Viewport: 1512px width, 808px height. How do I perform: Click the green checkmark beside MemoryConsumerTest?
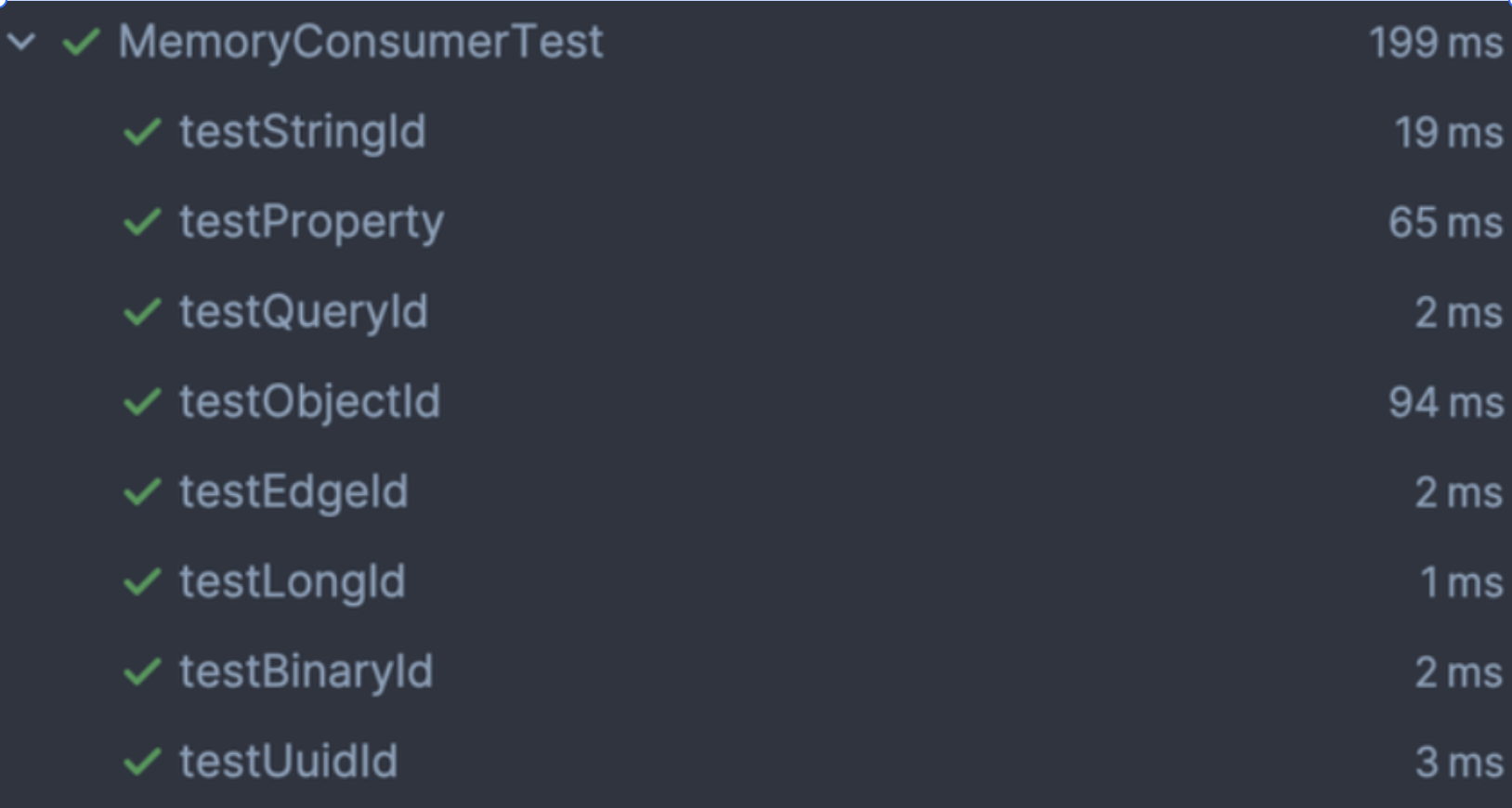[81, 42]
